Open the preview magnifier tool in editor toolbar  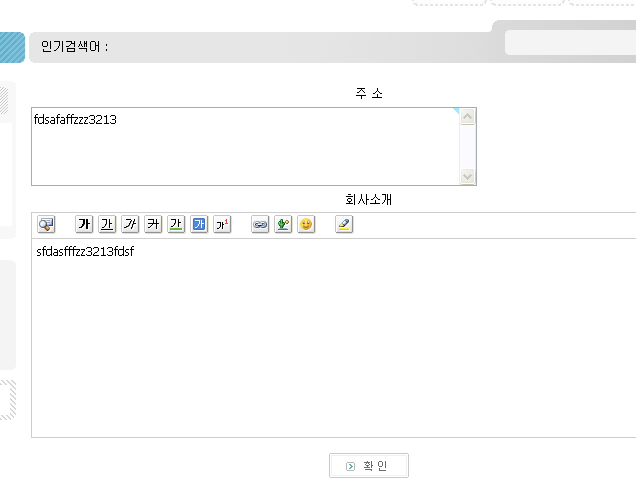46,224
